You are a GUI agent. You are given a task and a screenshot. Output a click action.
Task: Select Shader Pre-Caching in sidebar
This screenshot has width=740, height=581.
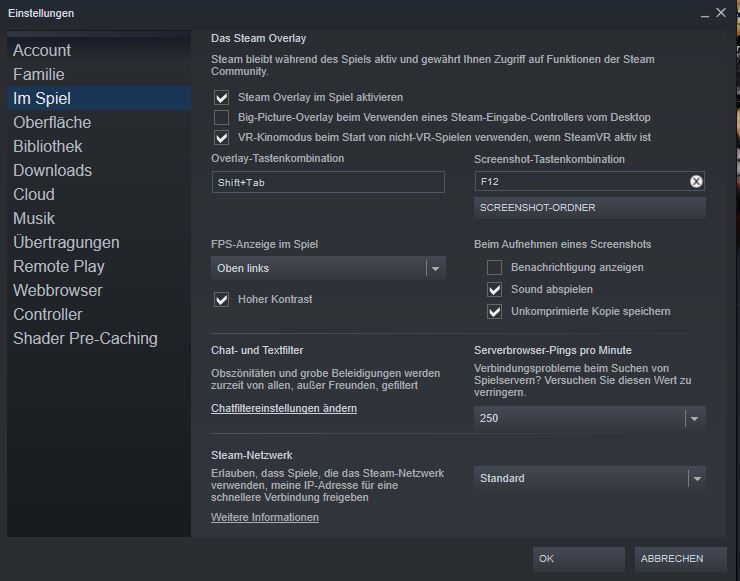point(85,338)
